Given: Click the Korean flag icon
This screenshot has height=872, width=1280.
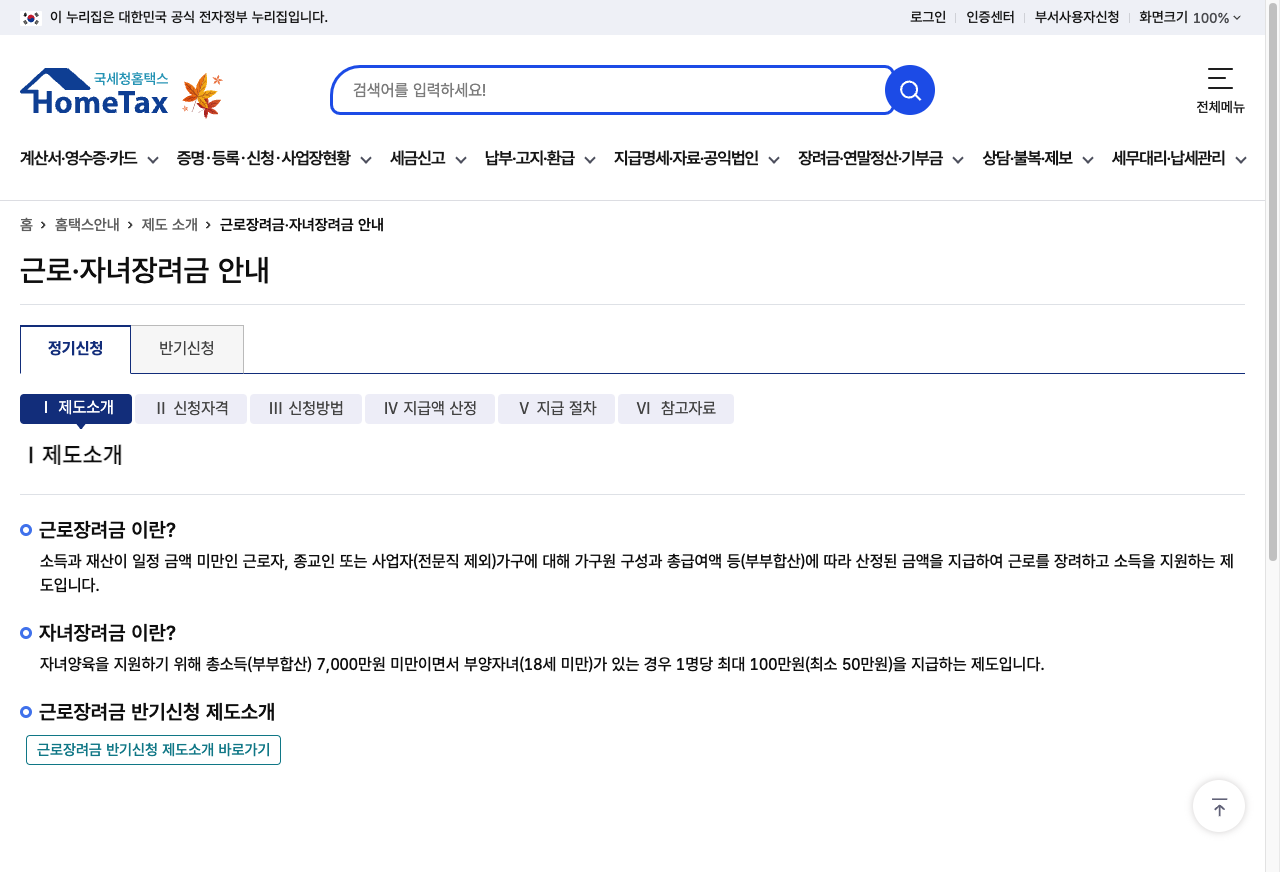Looking at the screenshot, I should coord(30,17).
